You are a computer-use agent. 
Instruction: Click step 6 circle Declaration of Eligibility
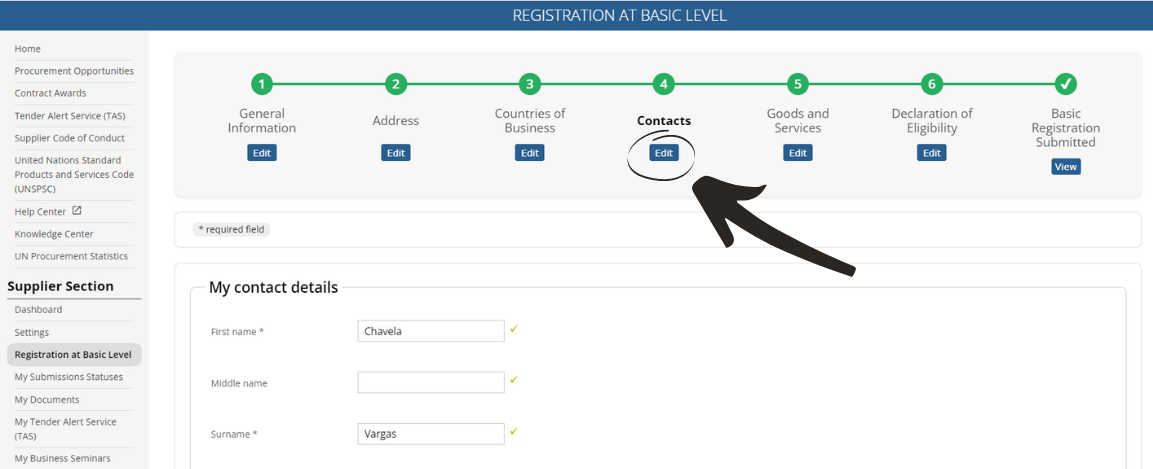[x=932, y=85]
